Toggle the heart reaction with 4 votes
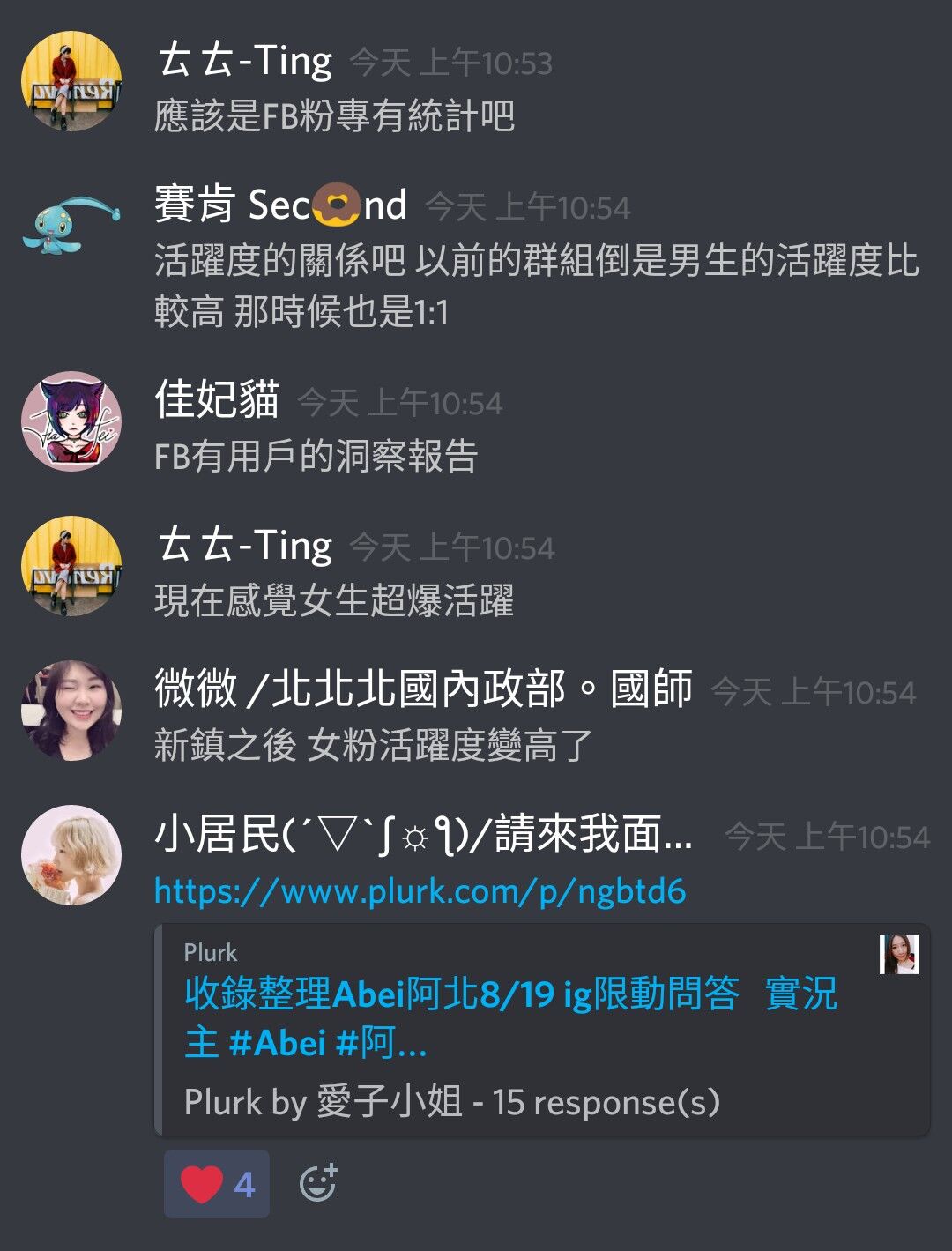Screen dimensions: 952x1251 coord(217,1184)
